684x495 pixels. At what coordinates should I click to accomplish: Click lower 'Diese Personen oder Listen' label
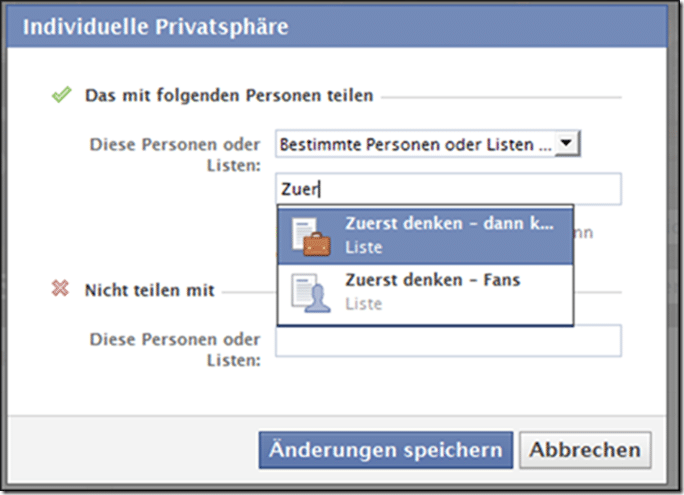pyautogui.click(x=175, y=350)
